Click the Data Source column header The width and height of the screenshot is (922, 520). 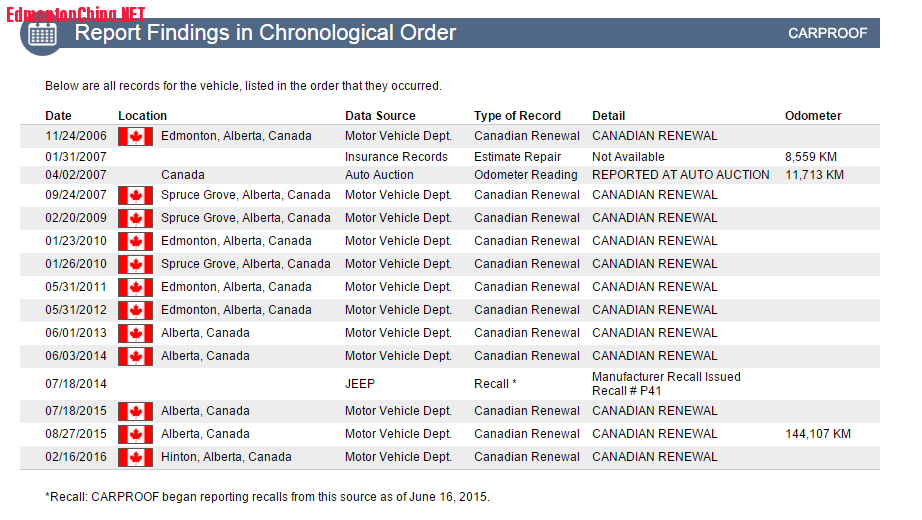coord(380,116)
